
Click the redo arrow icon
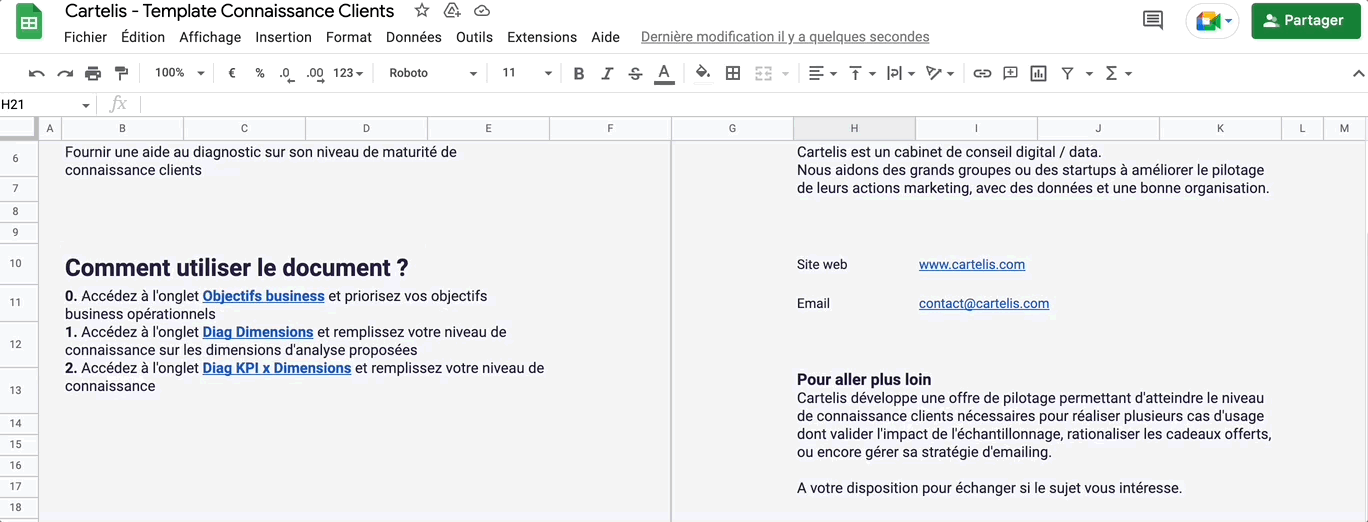pos(65,73)
